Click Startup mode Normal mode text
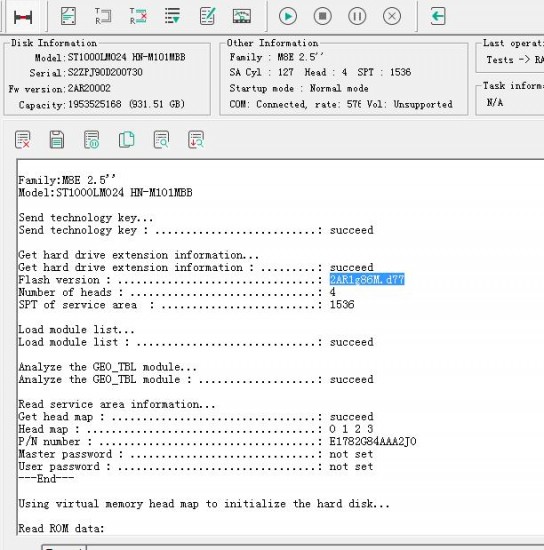The image size is (544, 550). [299, 88]
